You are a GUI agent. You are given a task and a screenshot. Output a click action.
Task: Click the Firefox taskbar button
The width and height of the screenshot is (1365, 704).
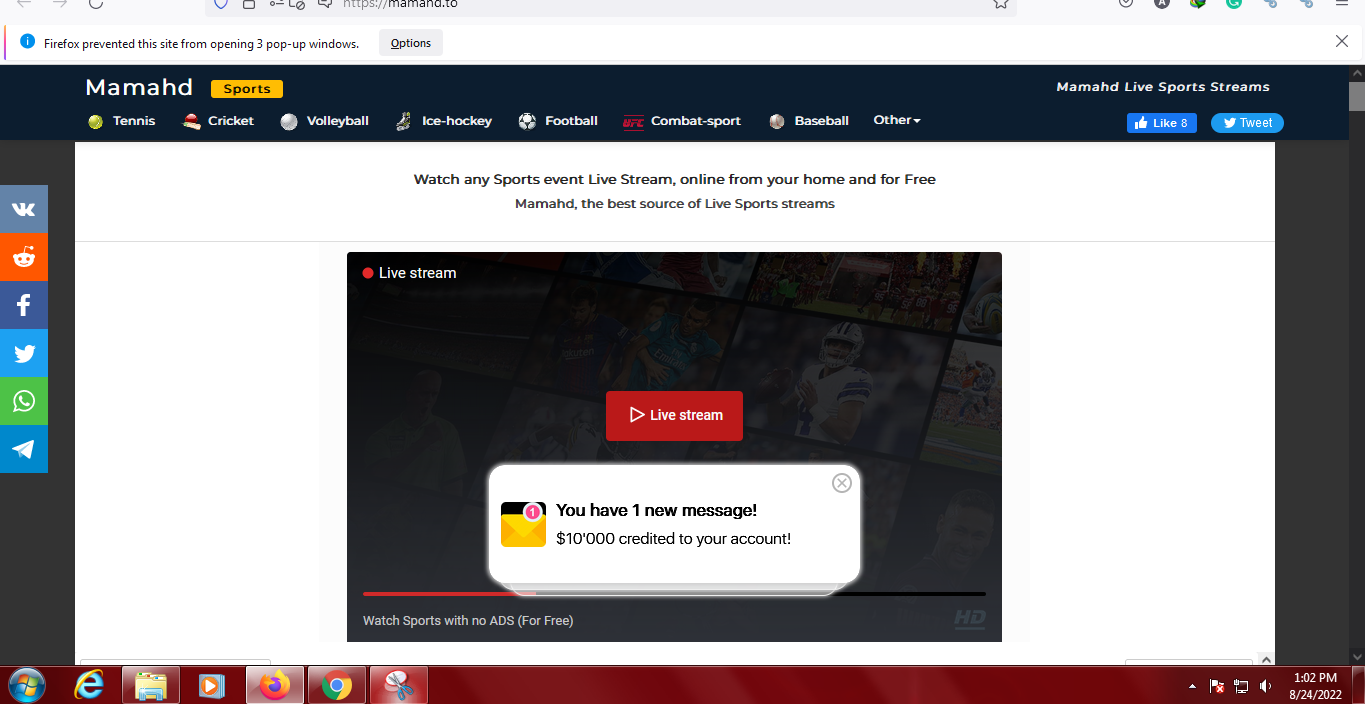tap(275, 685)
